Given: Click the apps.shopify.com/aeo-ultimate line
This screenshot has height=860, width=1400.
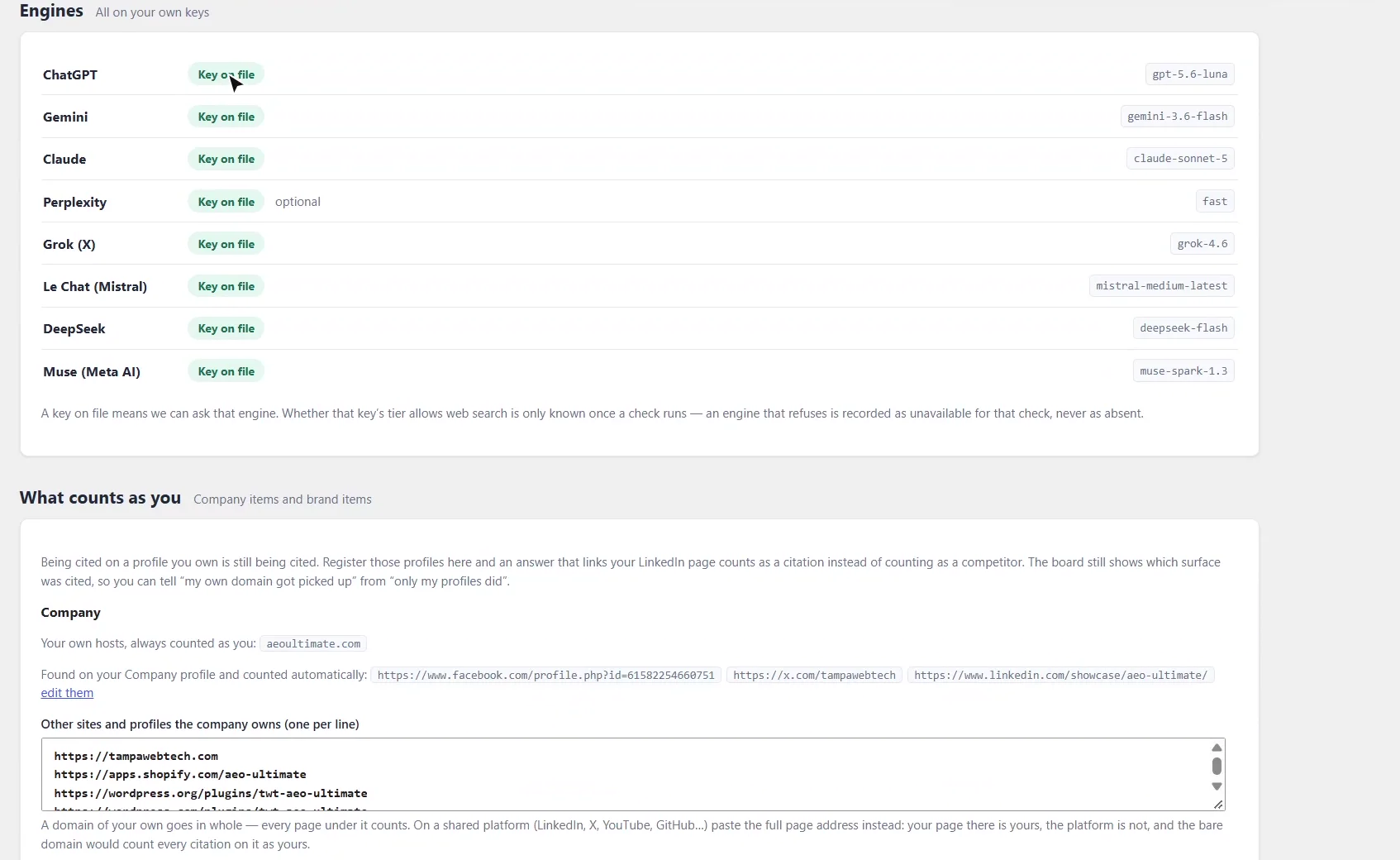Looking at the screenshot, I should point(180,774).
